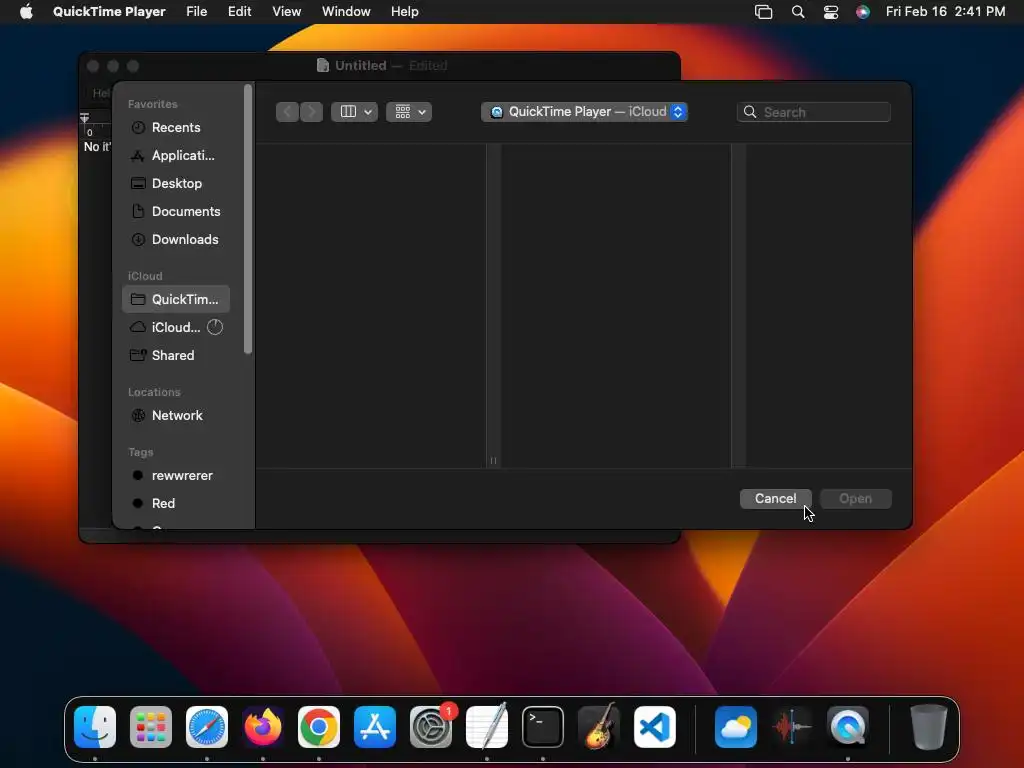Image resolution: width=1024 pixels, height=768 pixels.
Task: Click the Cancel button
Action: pyautogui.click(x=775, y=498)
